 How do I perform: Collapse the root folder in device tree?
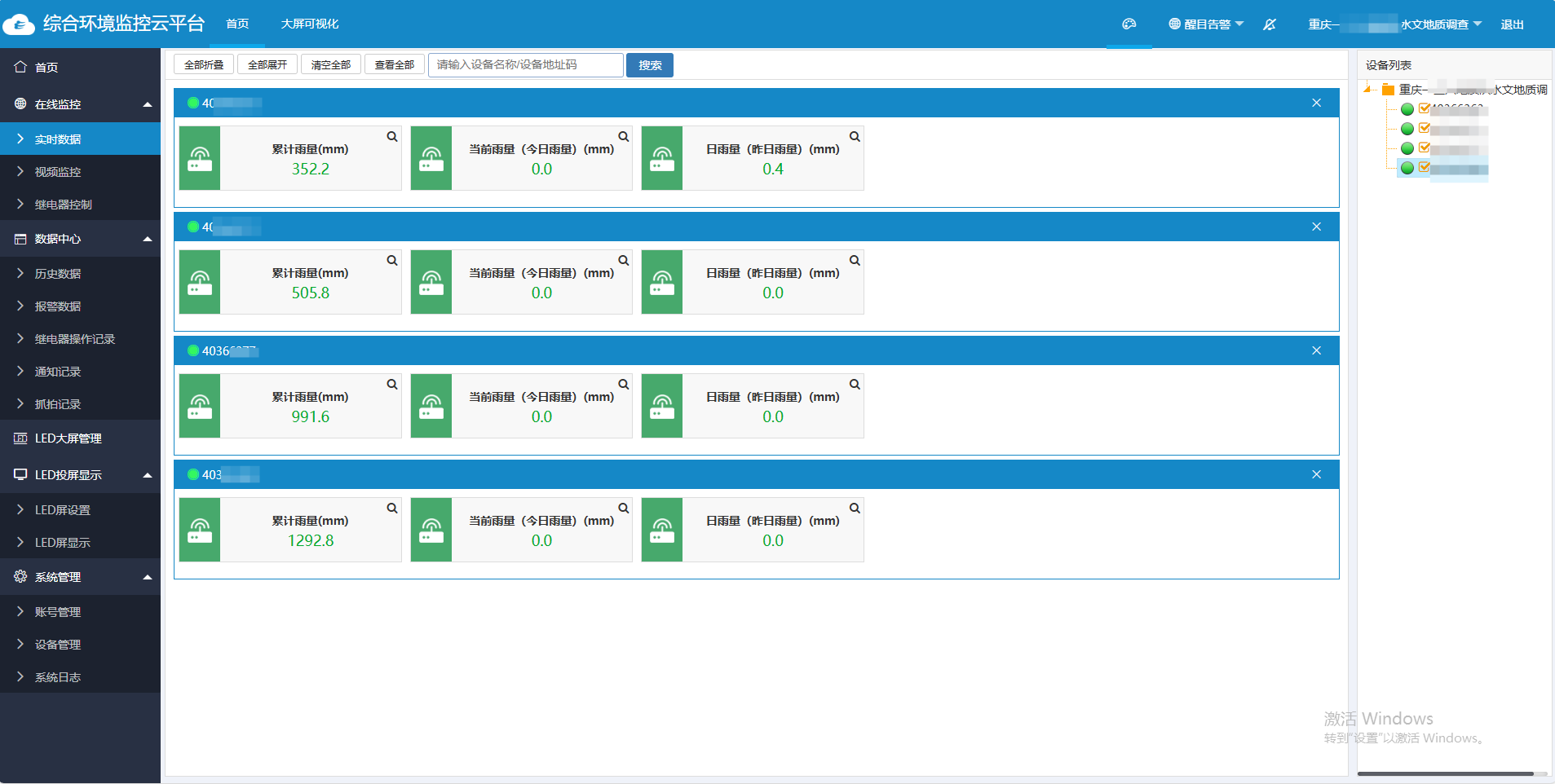(1367, 89)
